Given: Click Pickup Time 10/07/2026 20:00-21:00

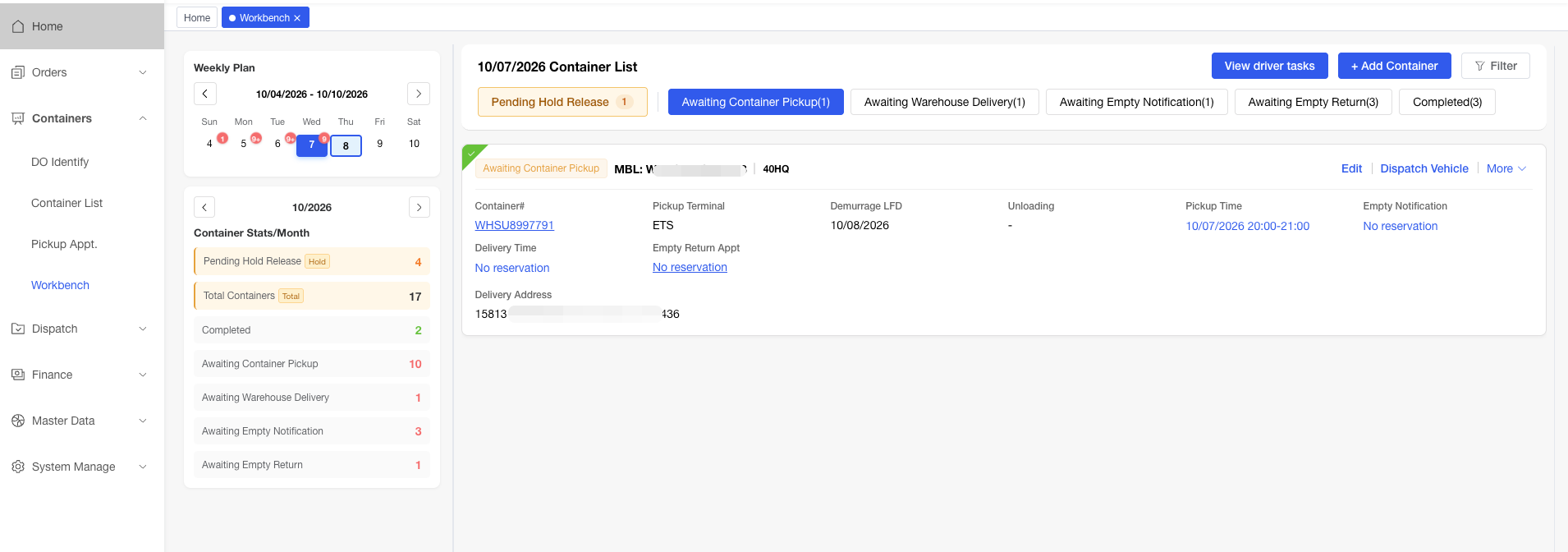Looking at the screenshot, I should 1248,226.
